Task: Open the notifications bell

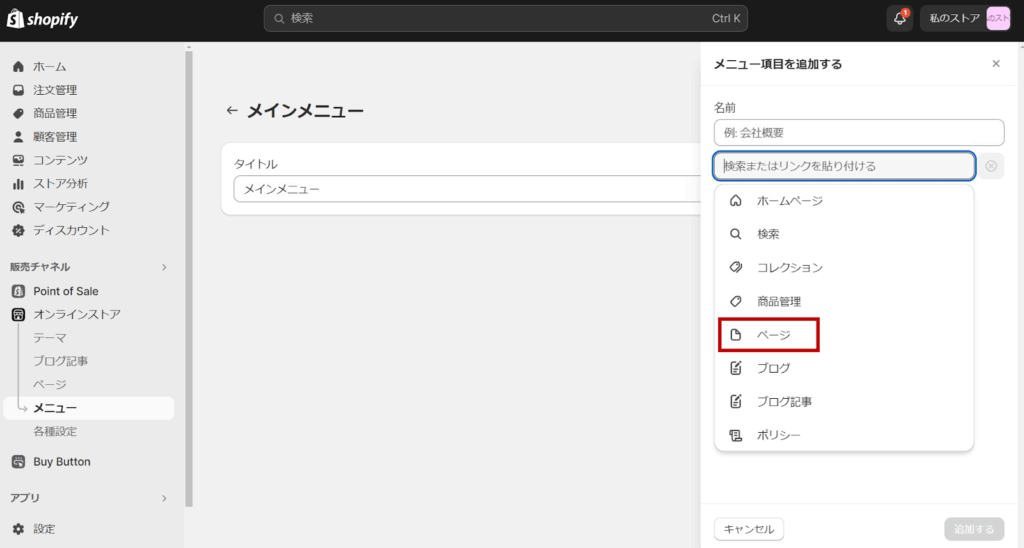Action: tap(900, 18)
